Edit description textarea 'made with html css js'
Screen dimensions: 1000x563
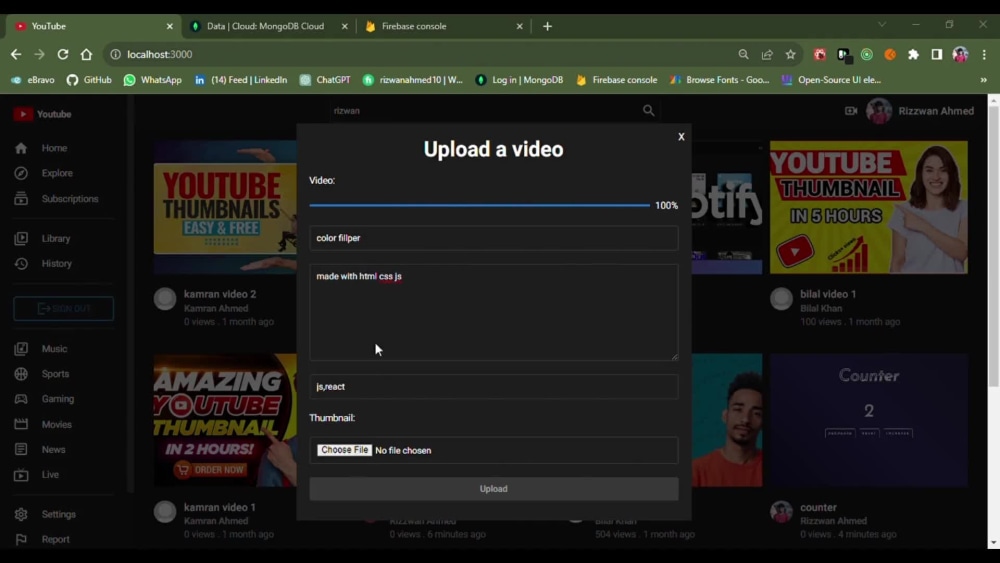point(494,312)
